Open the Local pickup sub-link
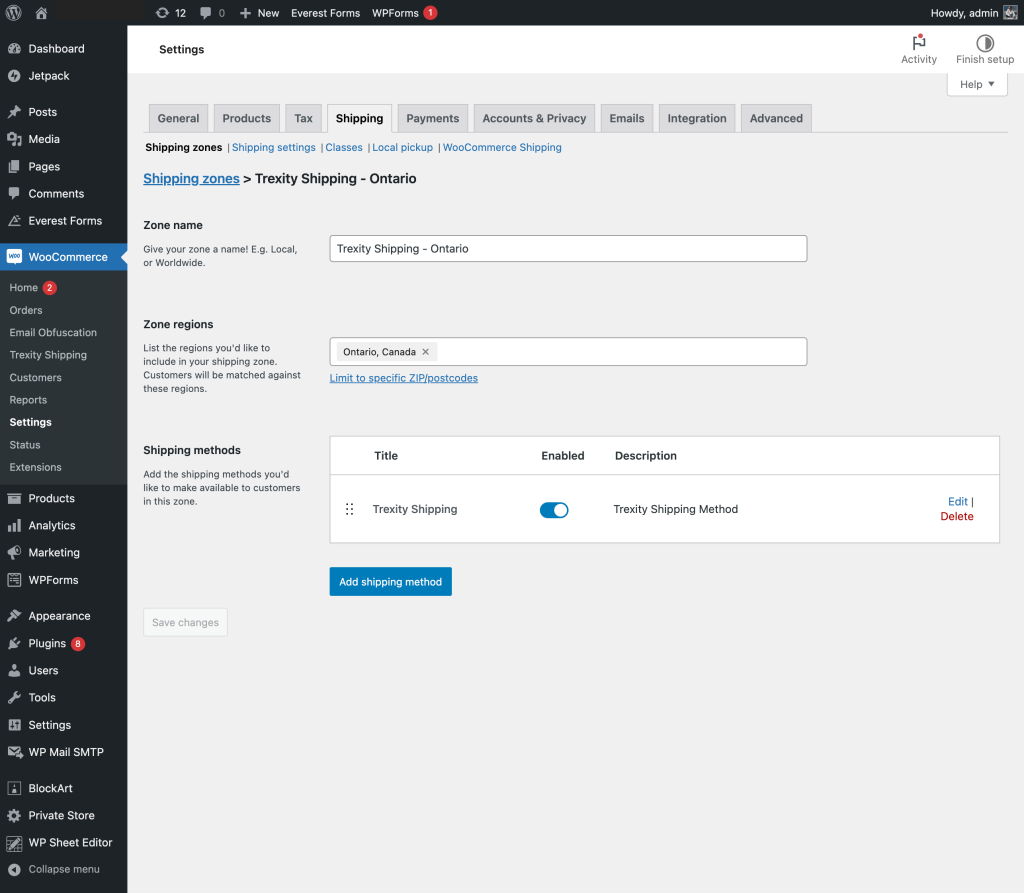1024x893 pixels. [402, 148]
